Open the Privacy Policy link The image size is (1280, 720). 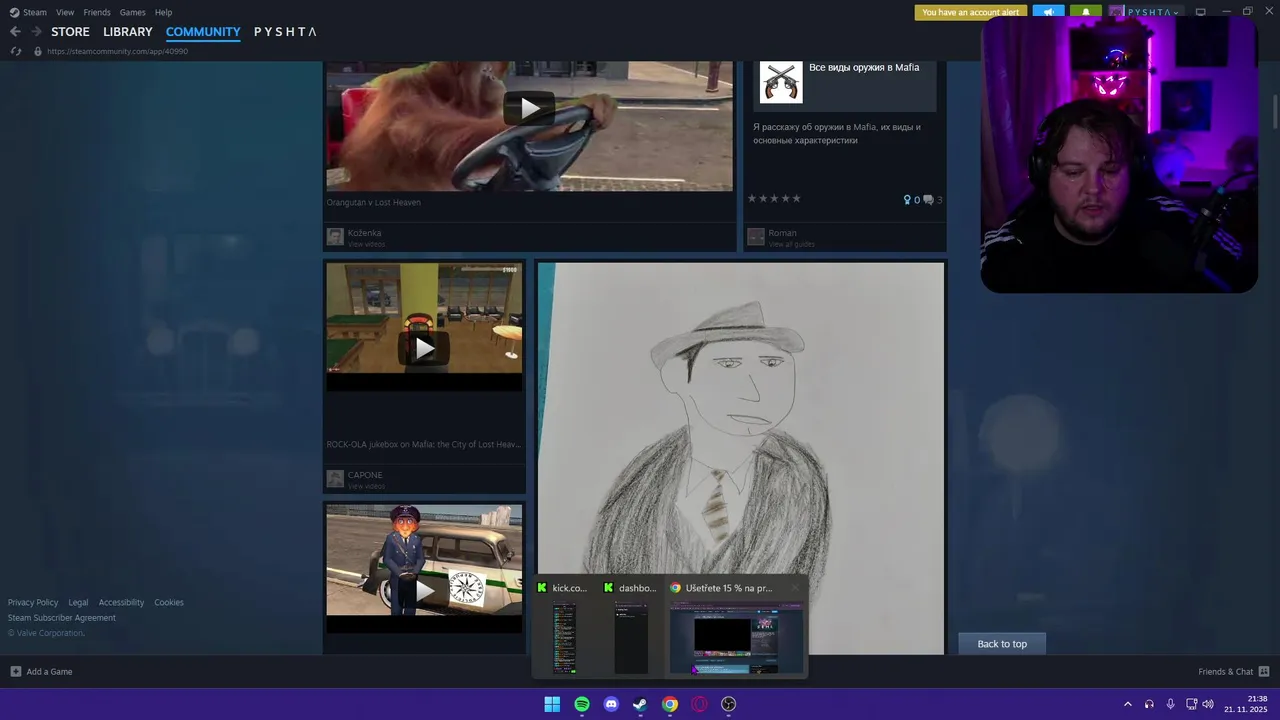(33, 602)
